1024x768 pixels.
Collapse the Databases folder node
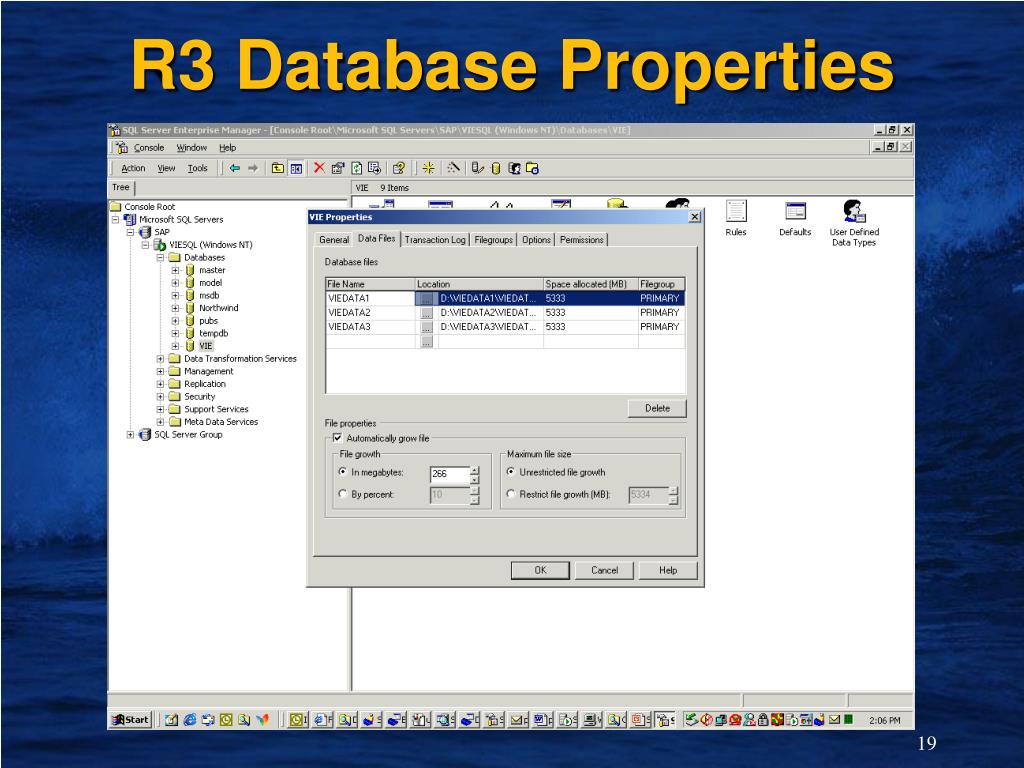[x=160, y=257]
